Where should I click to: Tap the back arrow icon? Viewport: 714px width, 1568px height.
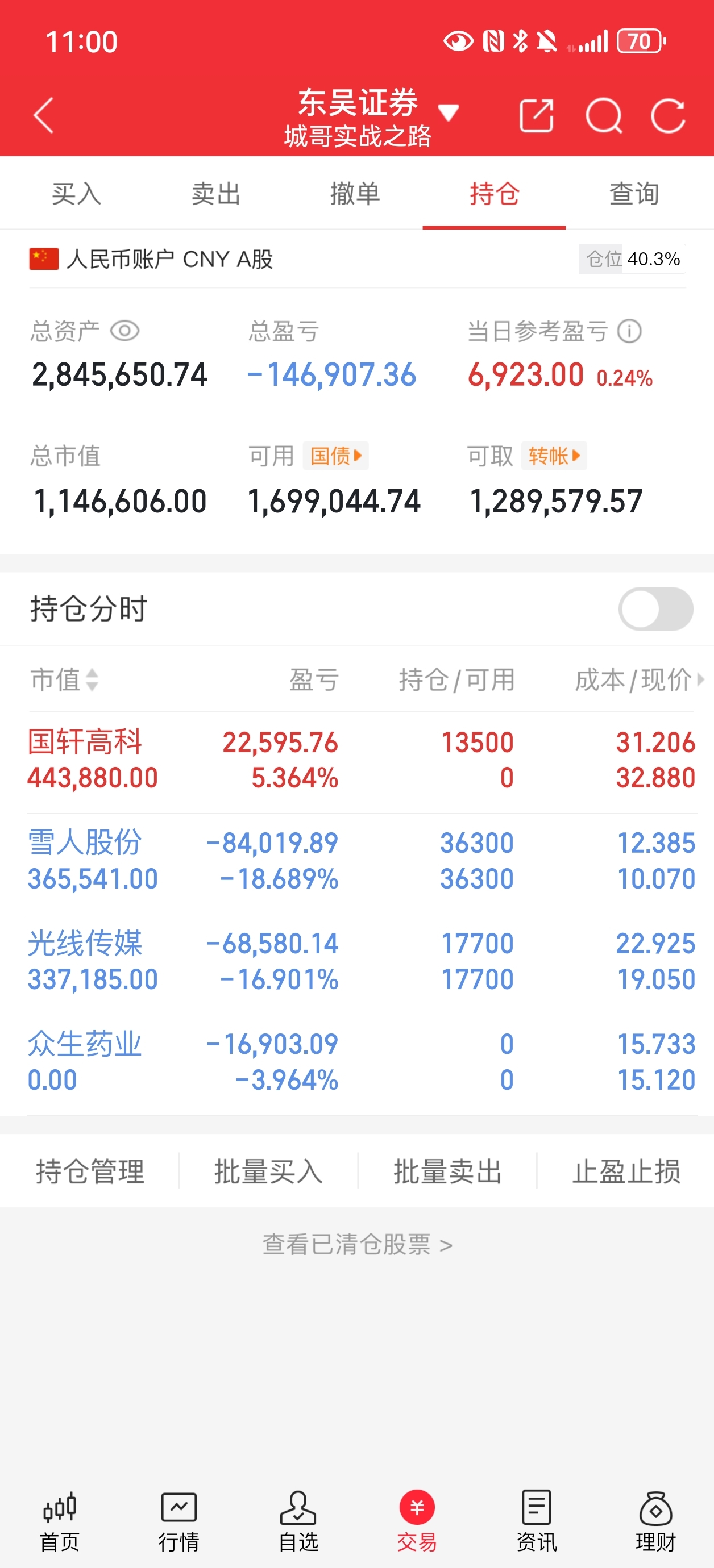point(43,115)
